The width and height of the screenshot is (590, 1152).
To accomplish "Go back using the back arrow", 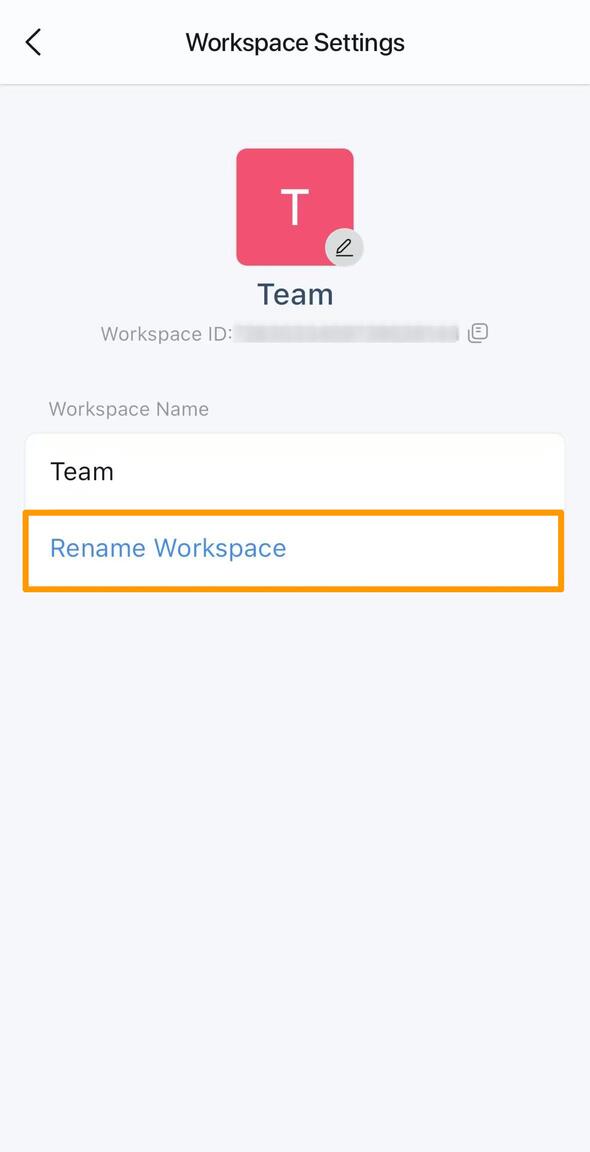I will tap(33, 43).
